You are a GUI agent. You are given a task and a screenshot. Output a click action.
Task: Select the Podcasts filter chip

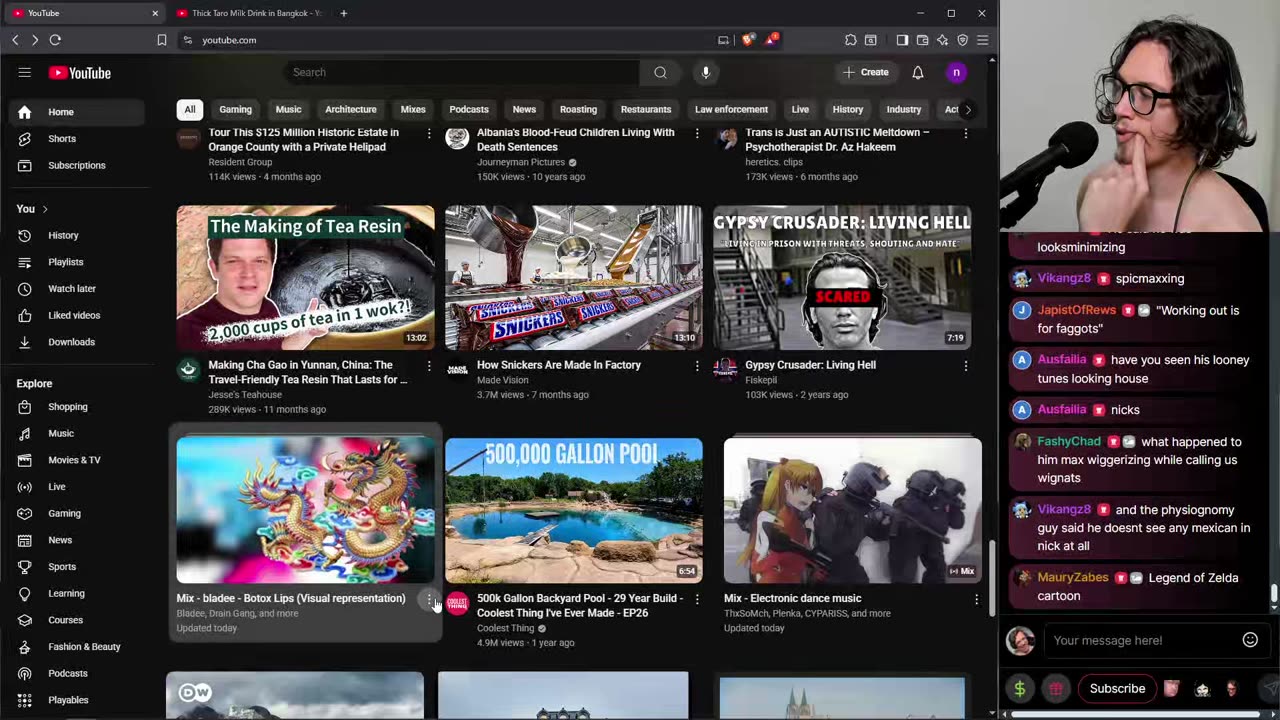pos(469,109)
